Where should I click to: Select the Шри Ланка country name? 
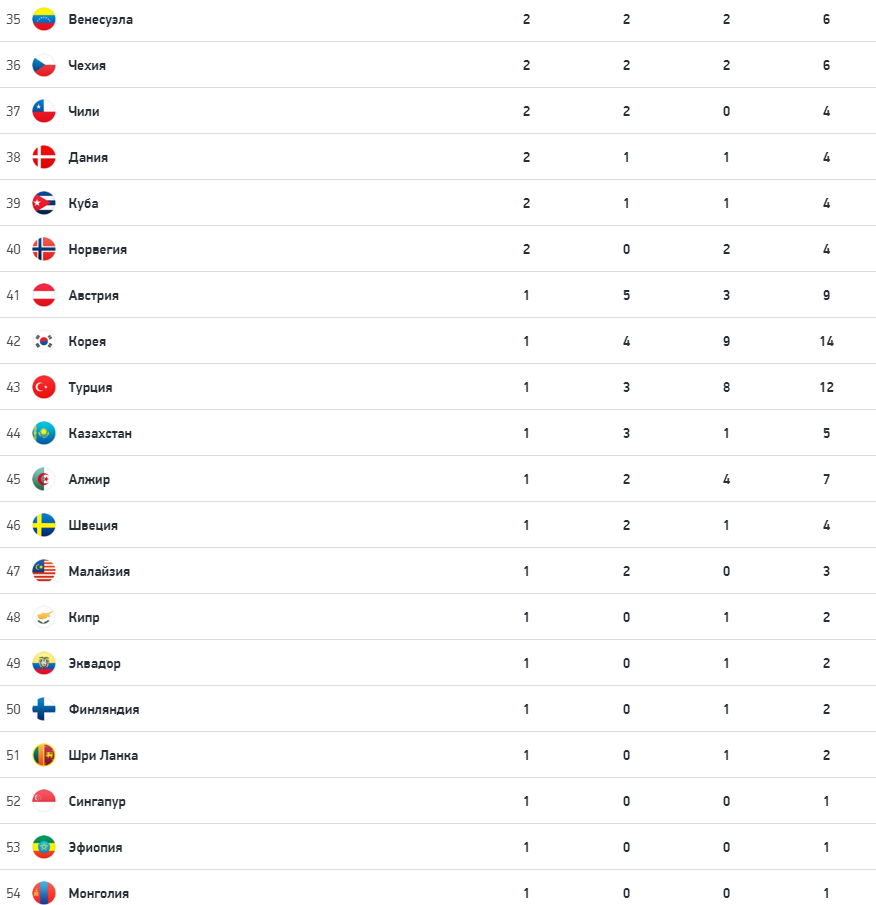pos(103,755)
